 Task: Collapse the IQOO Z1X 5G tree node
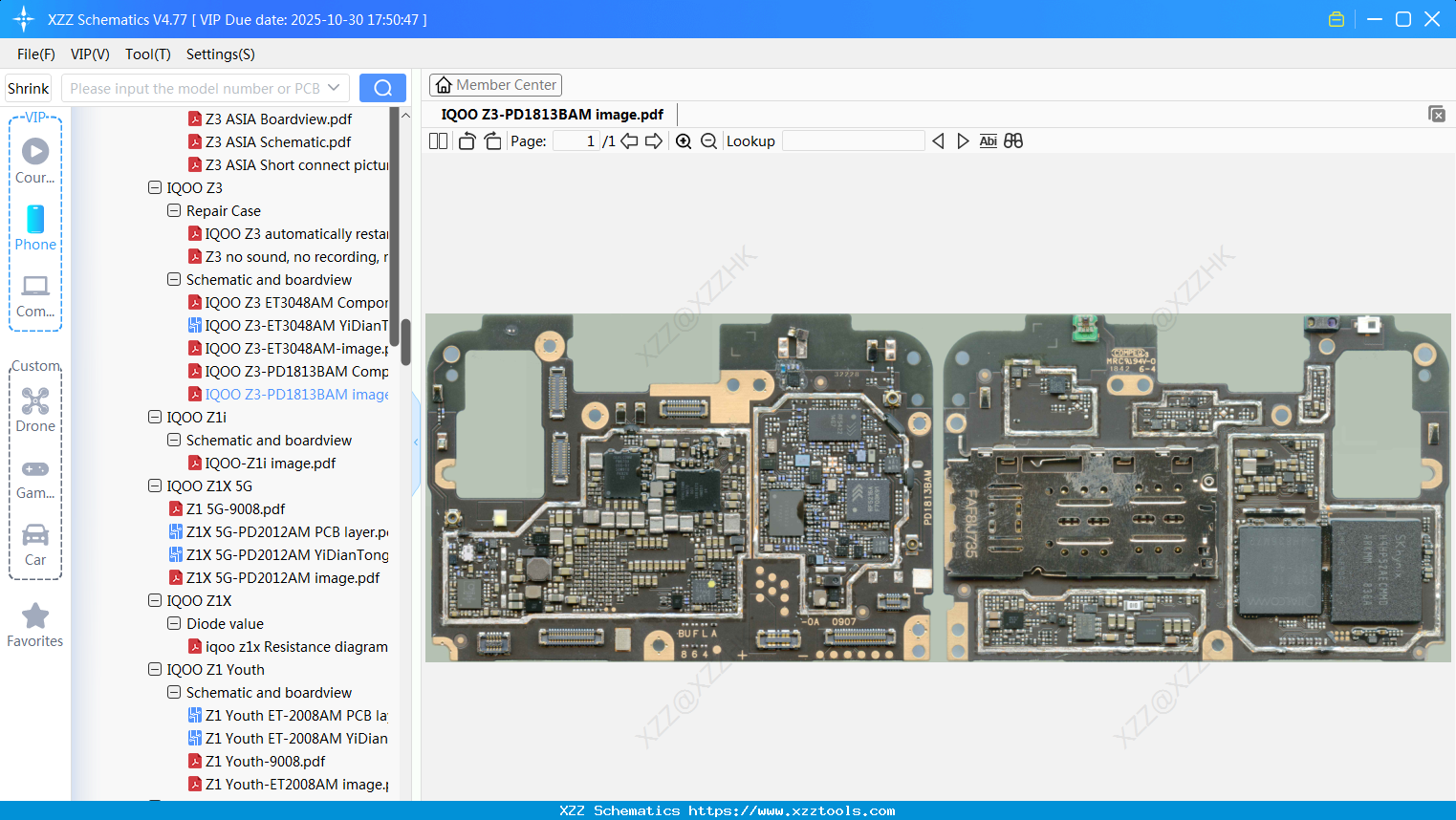[155, 486]
